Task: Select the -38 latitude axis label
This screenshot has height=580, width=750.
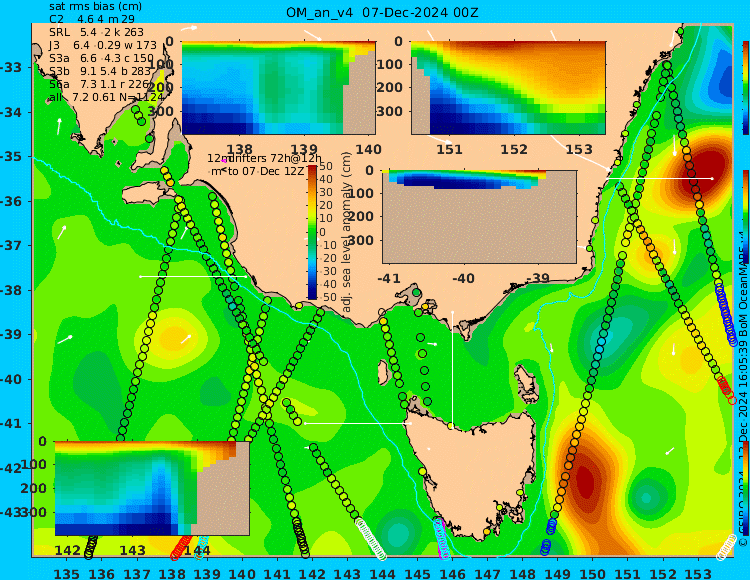Action: [x=10, y=290]
